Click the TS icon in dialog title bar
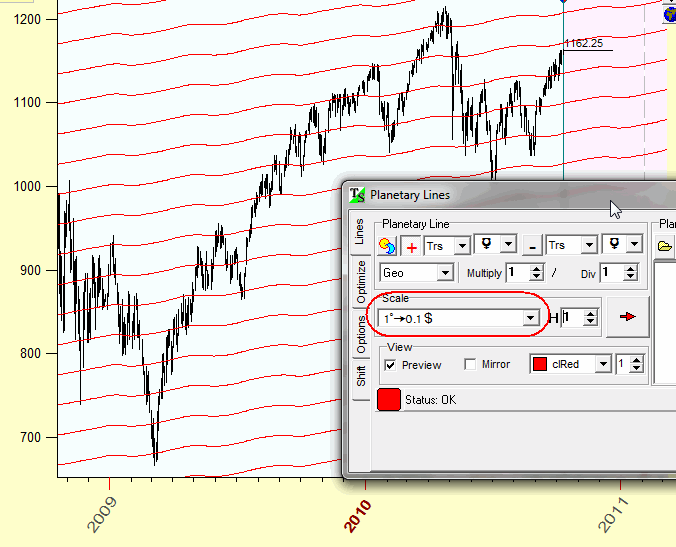676x547 pixels. pos(357,195)
